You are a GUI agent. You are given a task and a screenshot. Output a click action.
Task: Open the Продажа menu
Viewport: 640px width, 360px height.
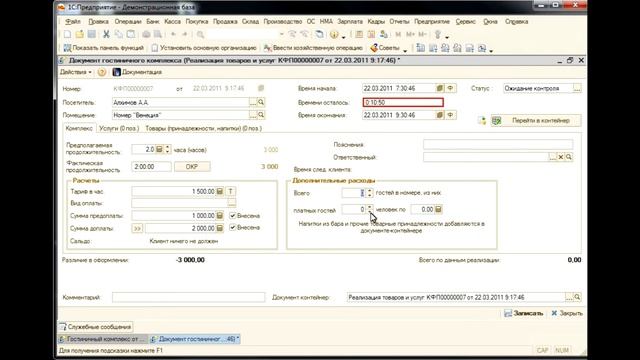coord(225,22)
